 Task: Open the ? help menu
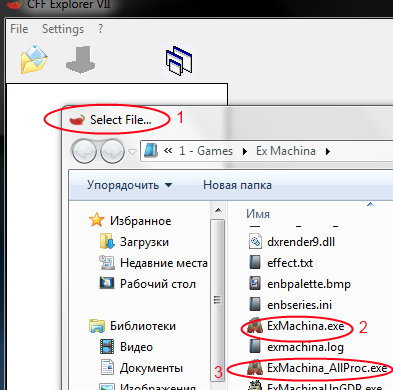(x=101, y=29)
